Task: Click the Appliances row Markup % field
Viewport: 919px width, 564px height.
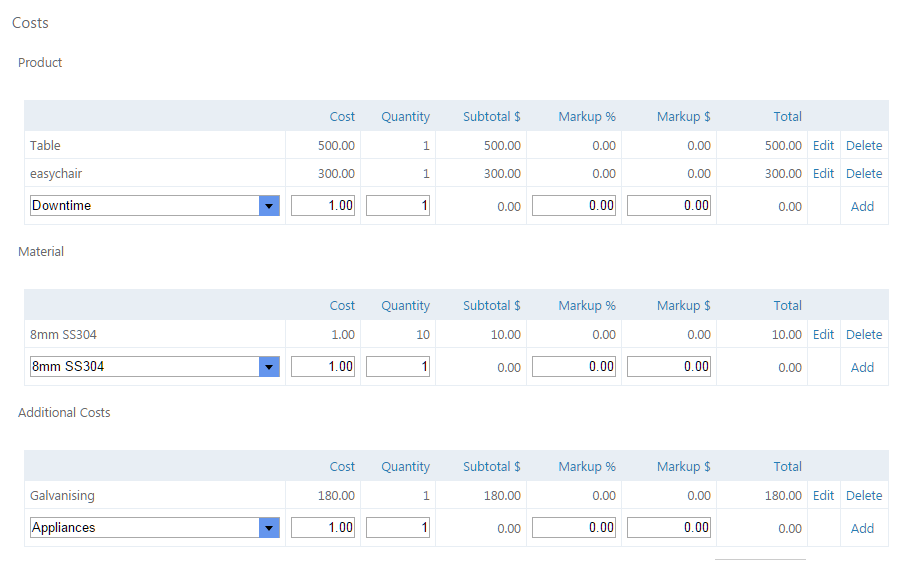Action: click(x=574, y=528)
